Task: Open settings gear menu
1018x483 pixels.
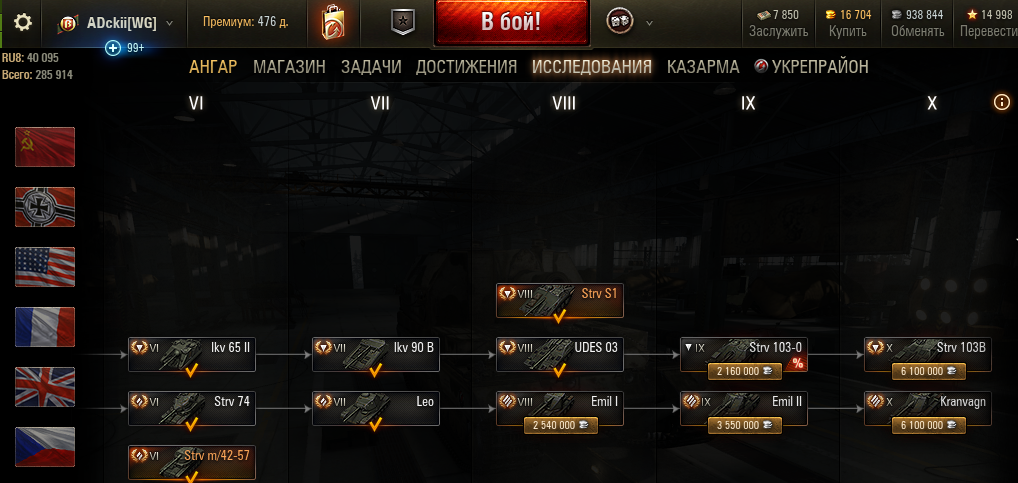Action: (23, 23)
